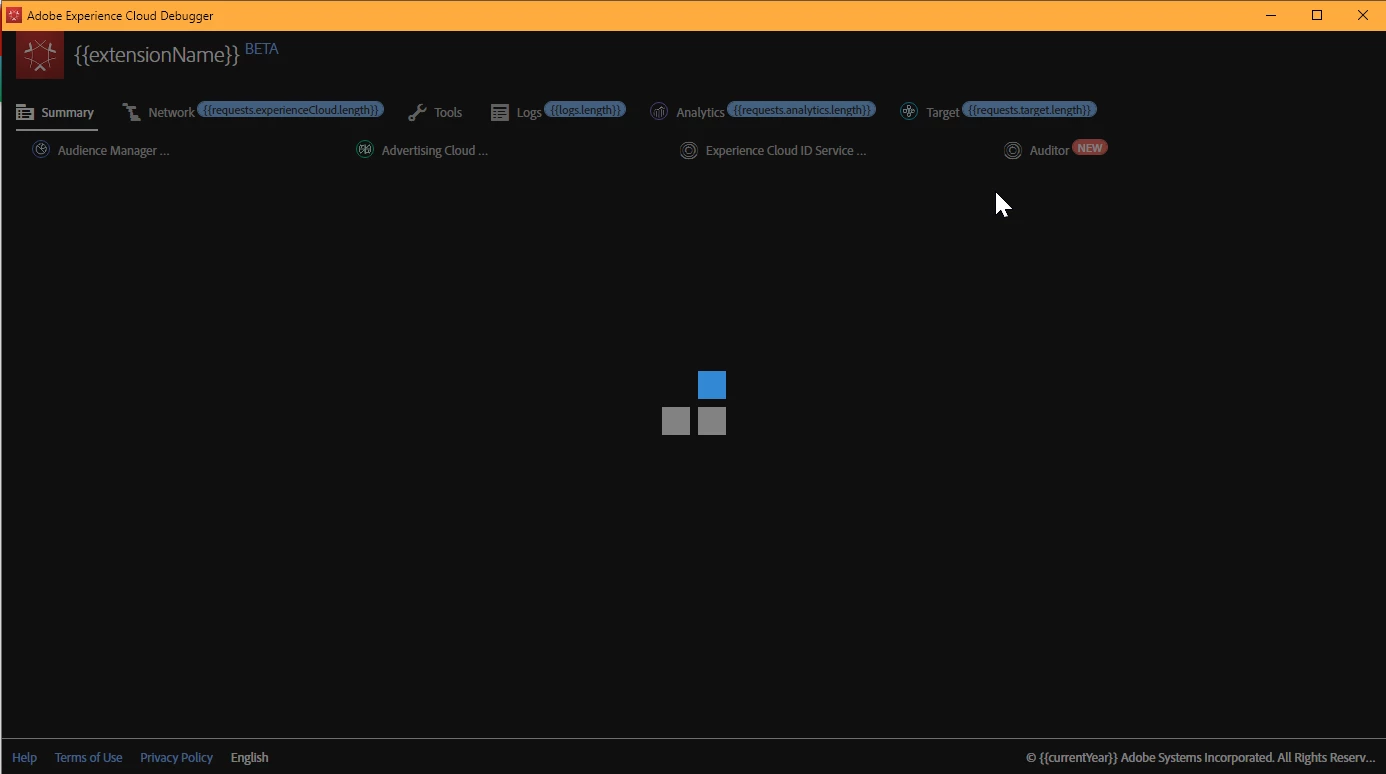Close the Adobe Experience Cloud Debugger window
Viewport: 1386px width, 774px height.
tap(1363, 15)
